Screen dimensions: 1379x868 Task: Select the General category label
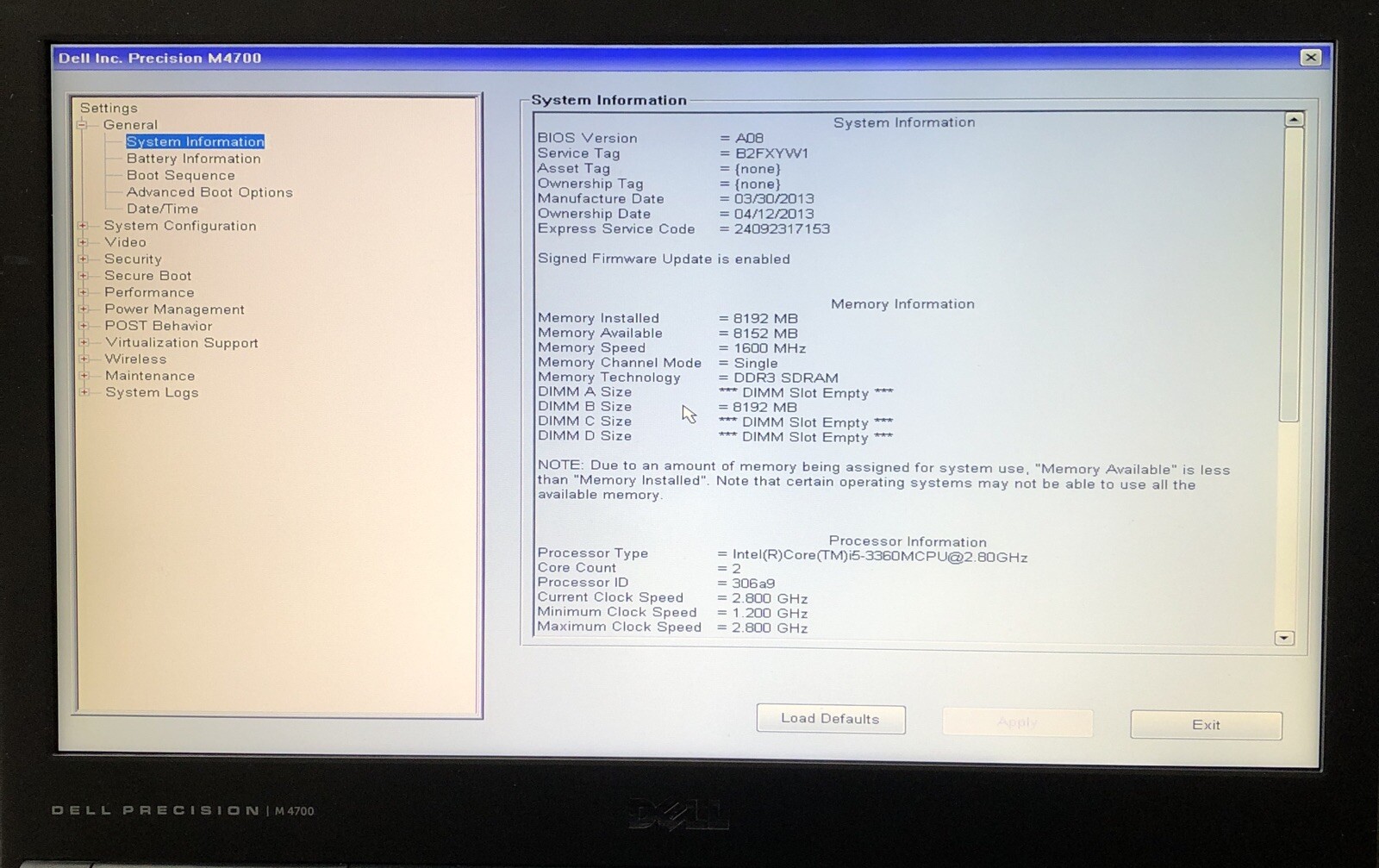[130, 125]
